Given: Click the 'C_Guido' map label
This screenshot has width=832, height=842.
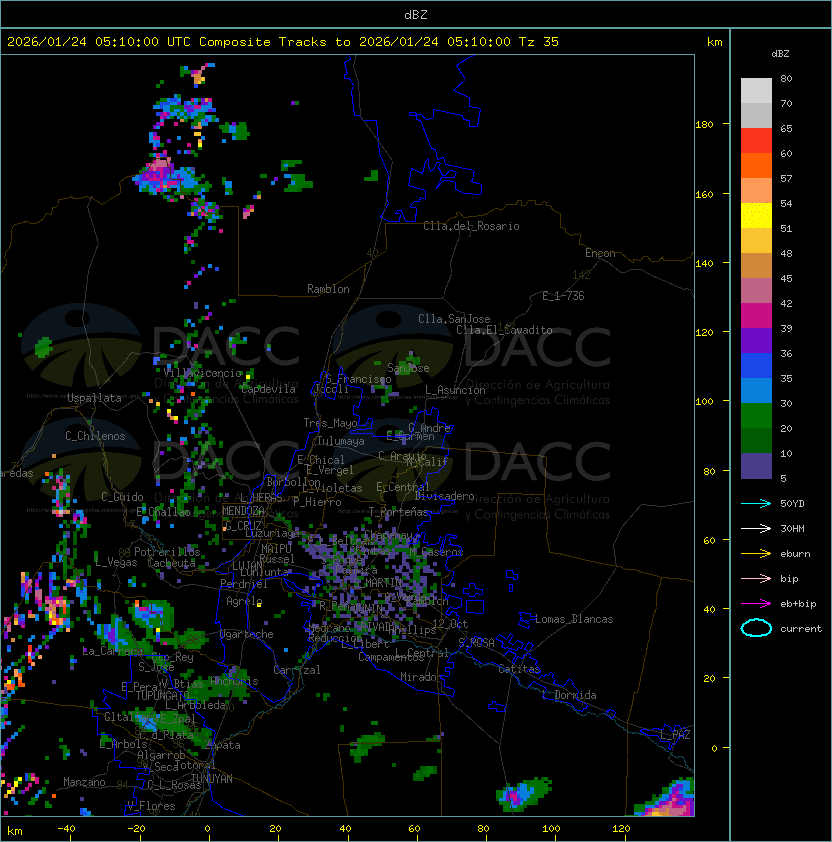Looking at the screenshot, I should pos(122,497).
